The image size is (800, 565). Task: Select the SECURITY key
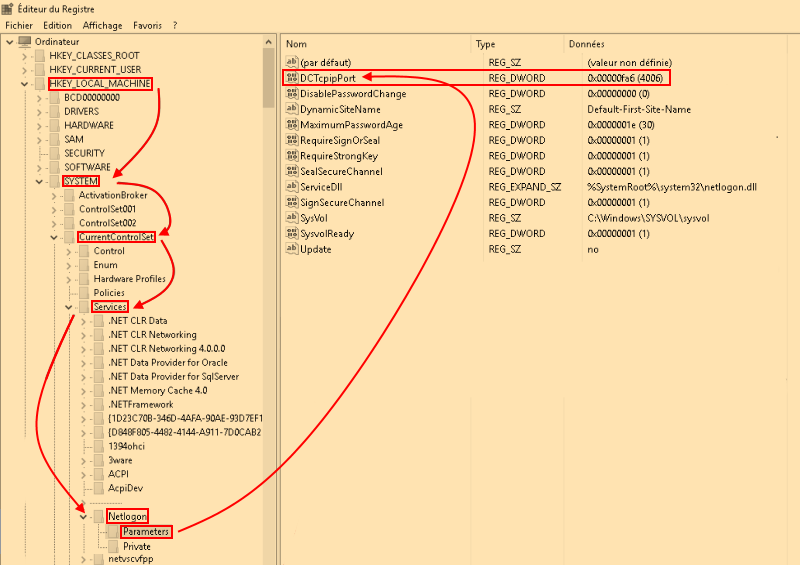[x=84, y=153]
